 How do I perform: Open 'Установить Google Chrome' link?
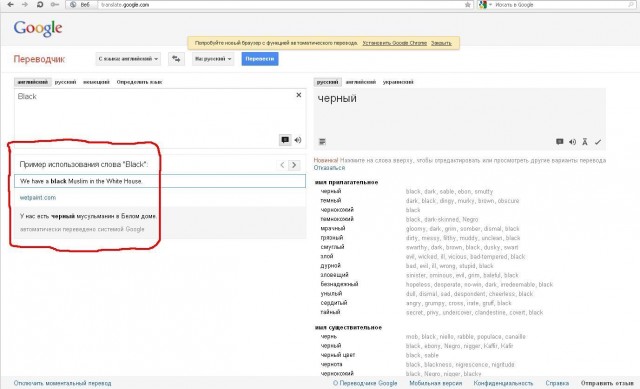(394, 43)
